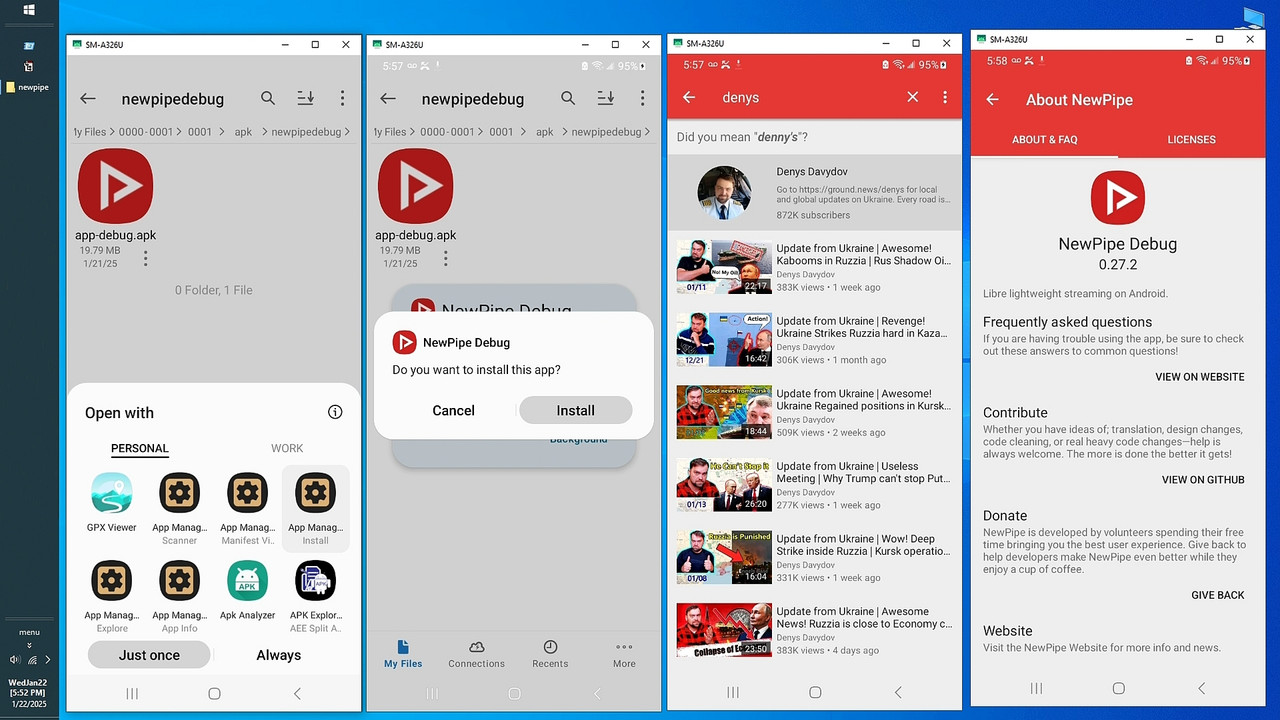Confirm Install of NewPipe Debug
1280x720 pixels.
tap(575, 410)
